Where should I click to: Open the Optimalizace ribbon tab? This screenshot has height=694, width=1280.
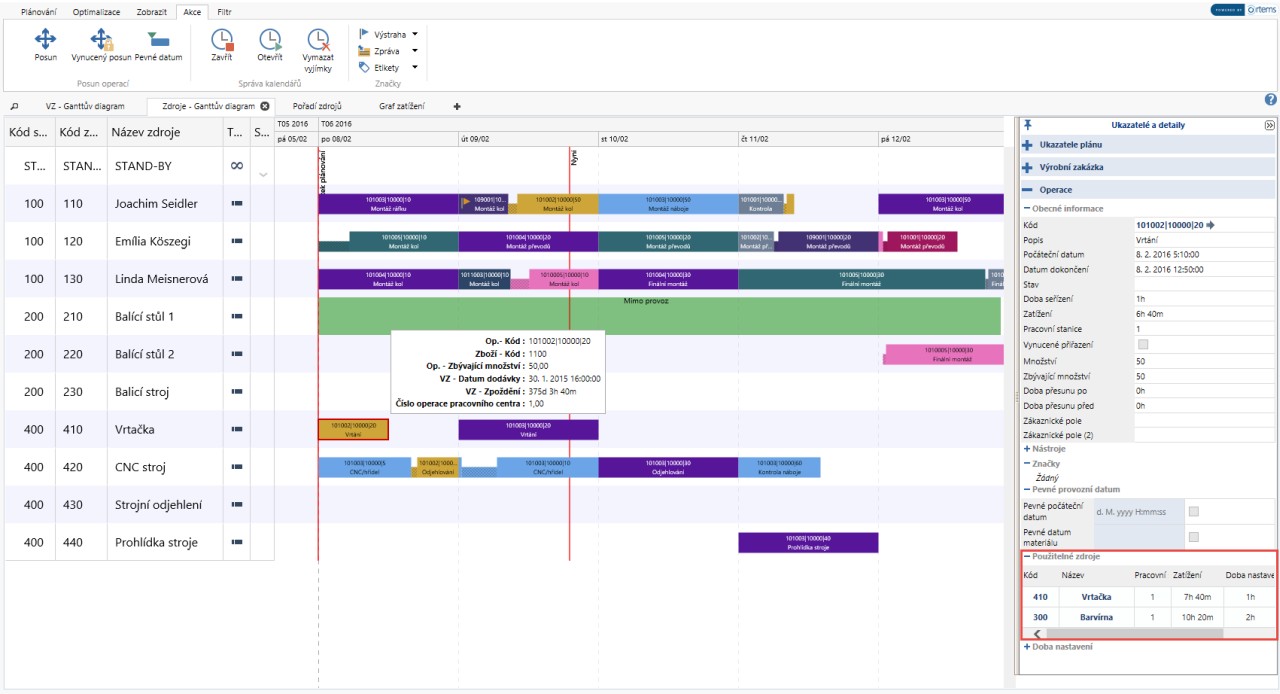pyautogui.click(x=97, y=12)
